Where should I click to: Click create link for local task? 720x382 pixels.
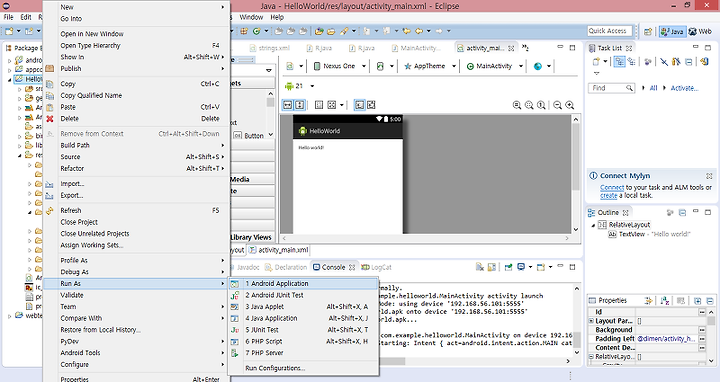point(608,195)
